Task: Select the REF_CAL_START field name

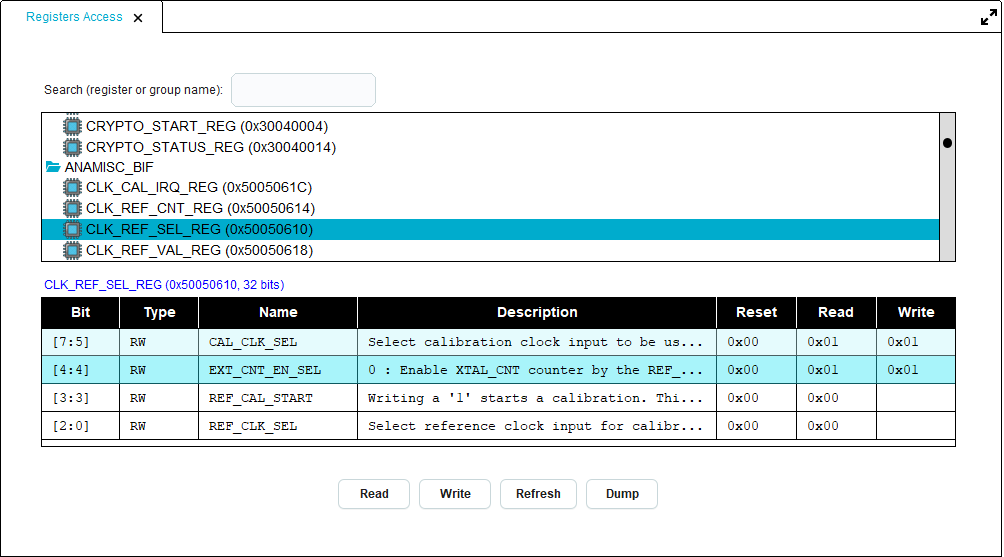Action: pyautogui.click(x=261, y=398)
